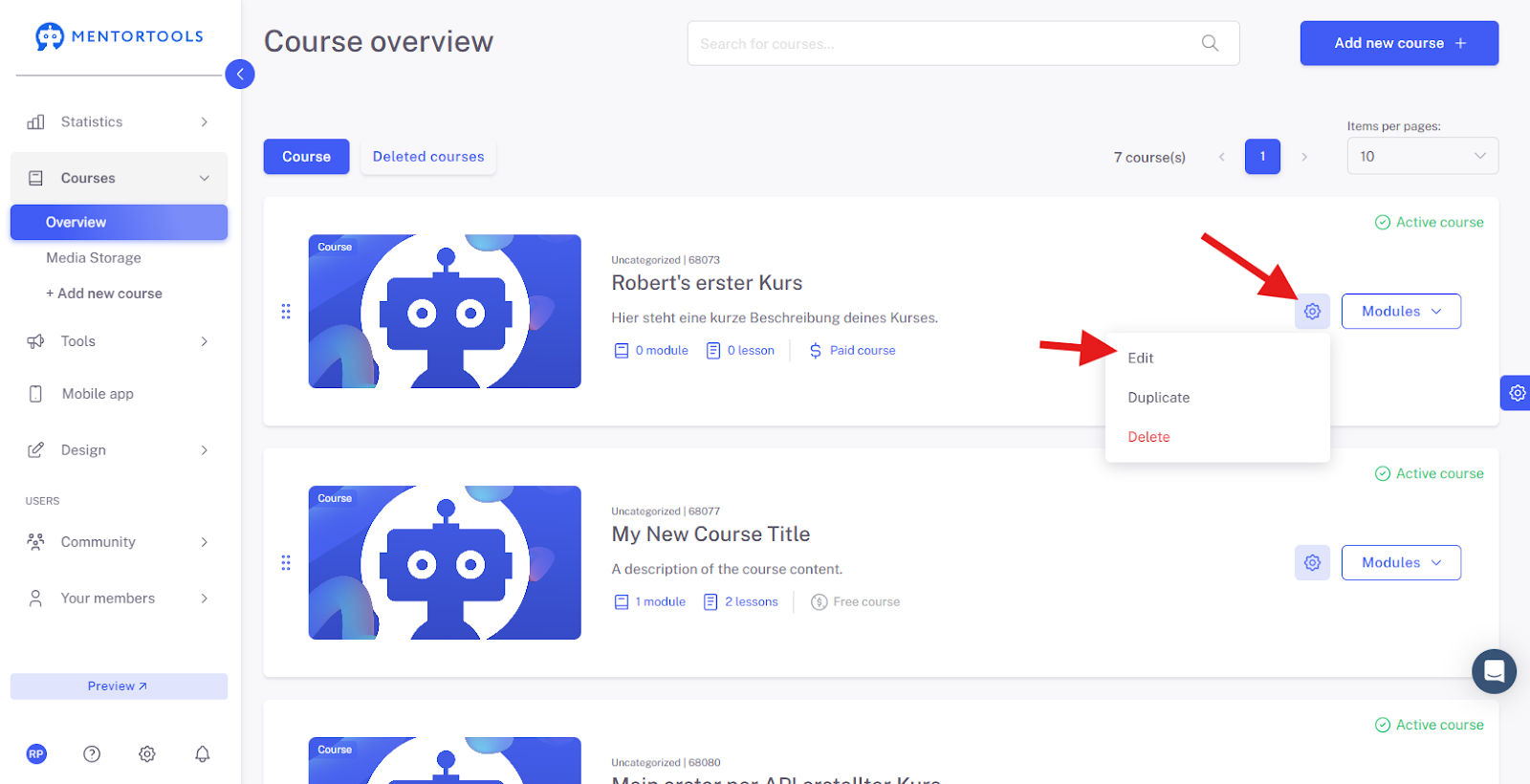1530x784 pixels.
Task: Open Modules dropdown for Robert's erster Kurs
Action: pos(1401,312)
